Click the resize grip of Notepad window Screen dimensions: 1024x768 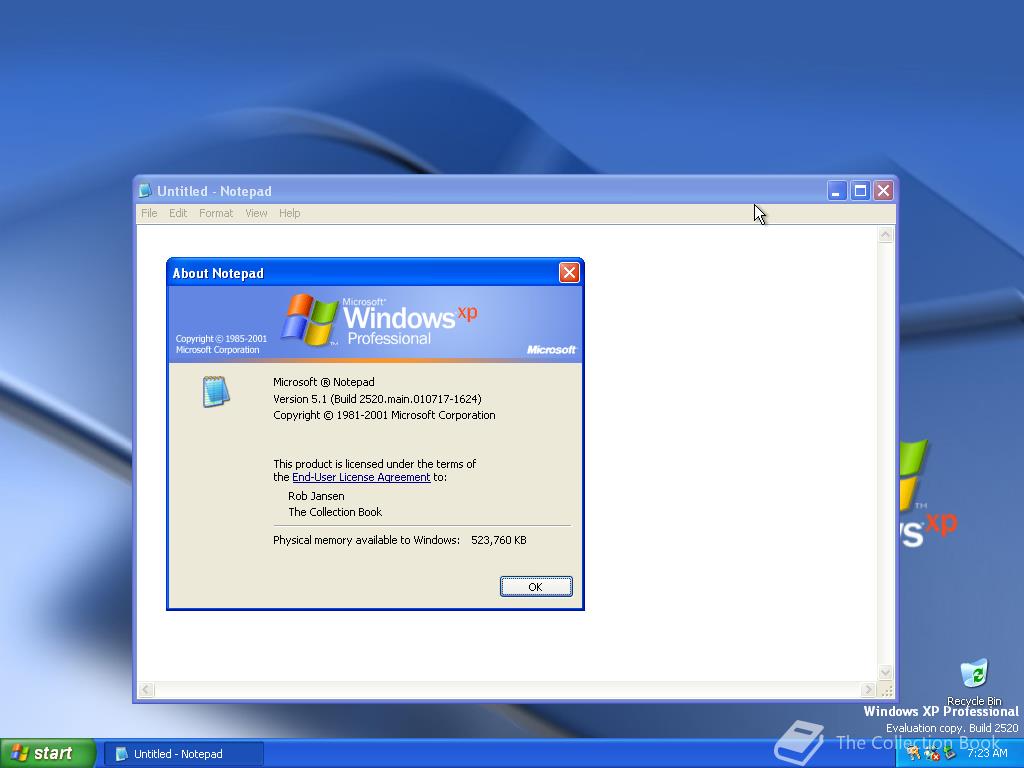[x=886, y=690]
